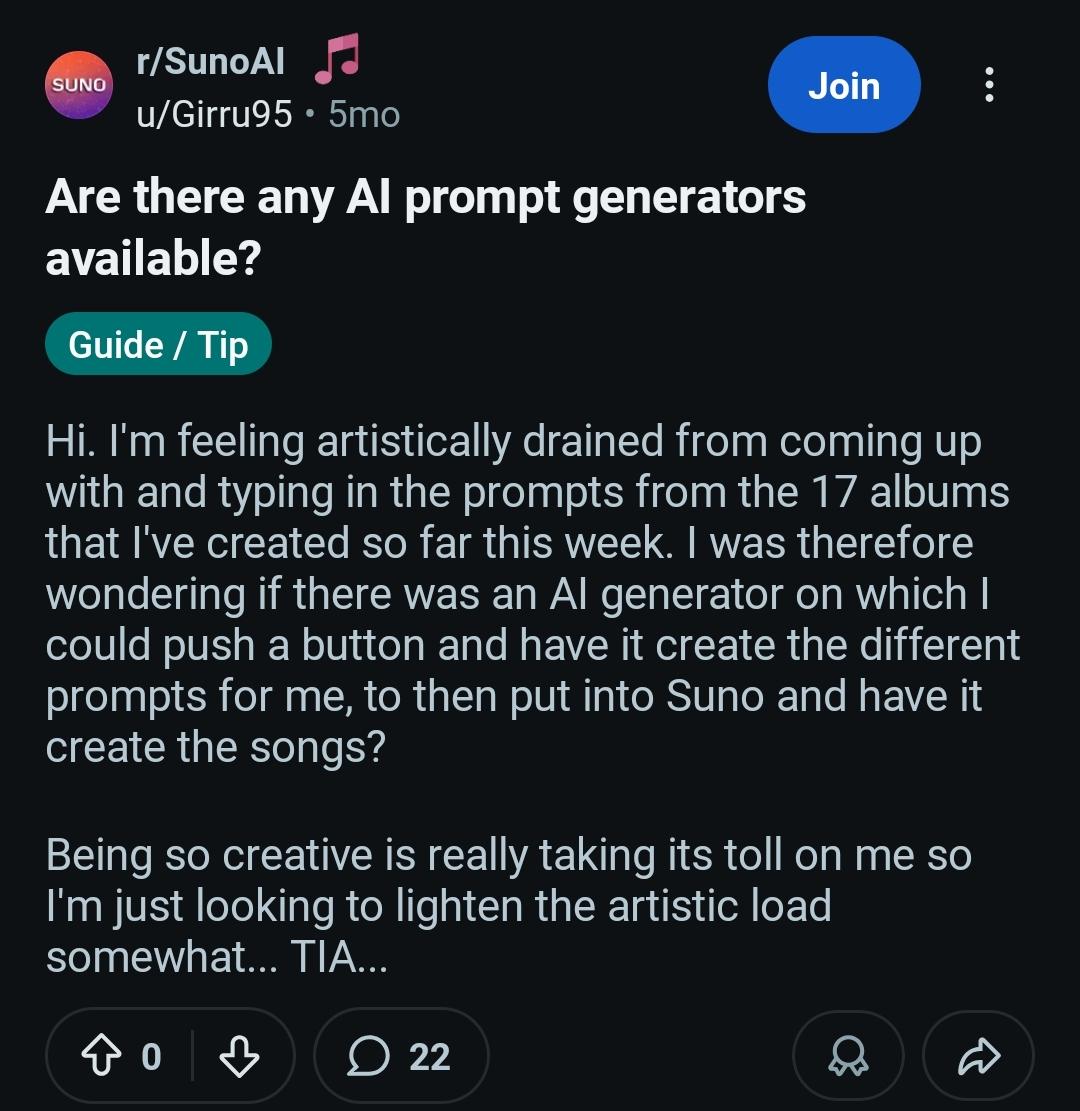Click the 5mo post timestamp
The width and height of the screenshot is (1080, 1111).
364,115
